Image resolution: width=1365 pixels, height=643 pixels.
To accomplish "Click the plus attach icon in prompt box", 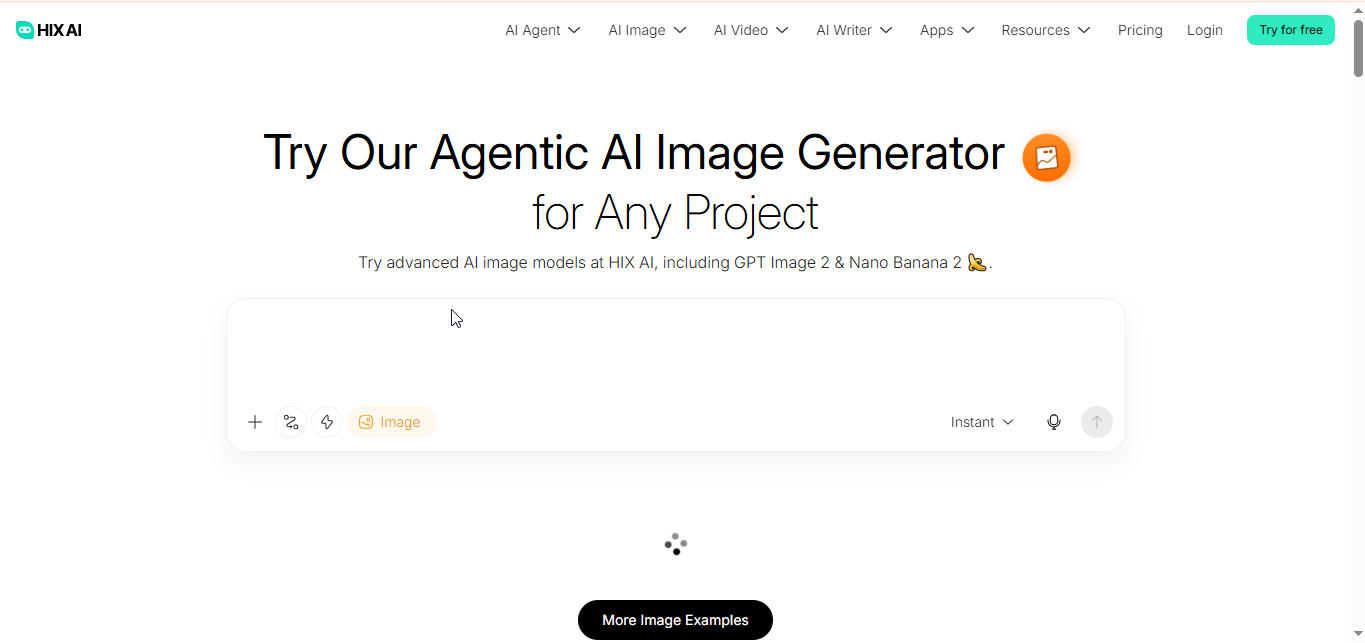I will pos(255,422).
